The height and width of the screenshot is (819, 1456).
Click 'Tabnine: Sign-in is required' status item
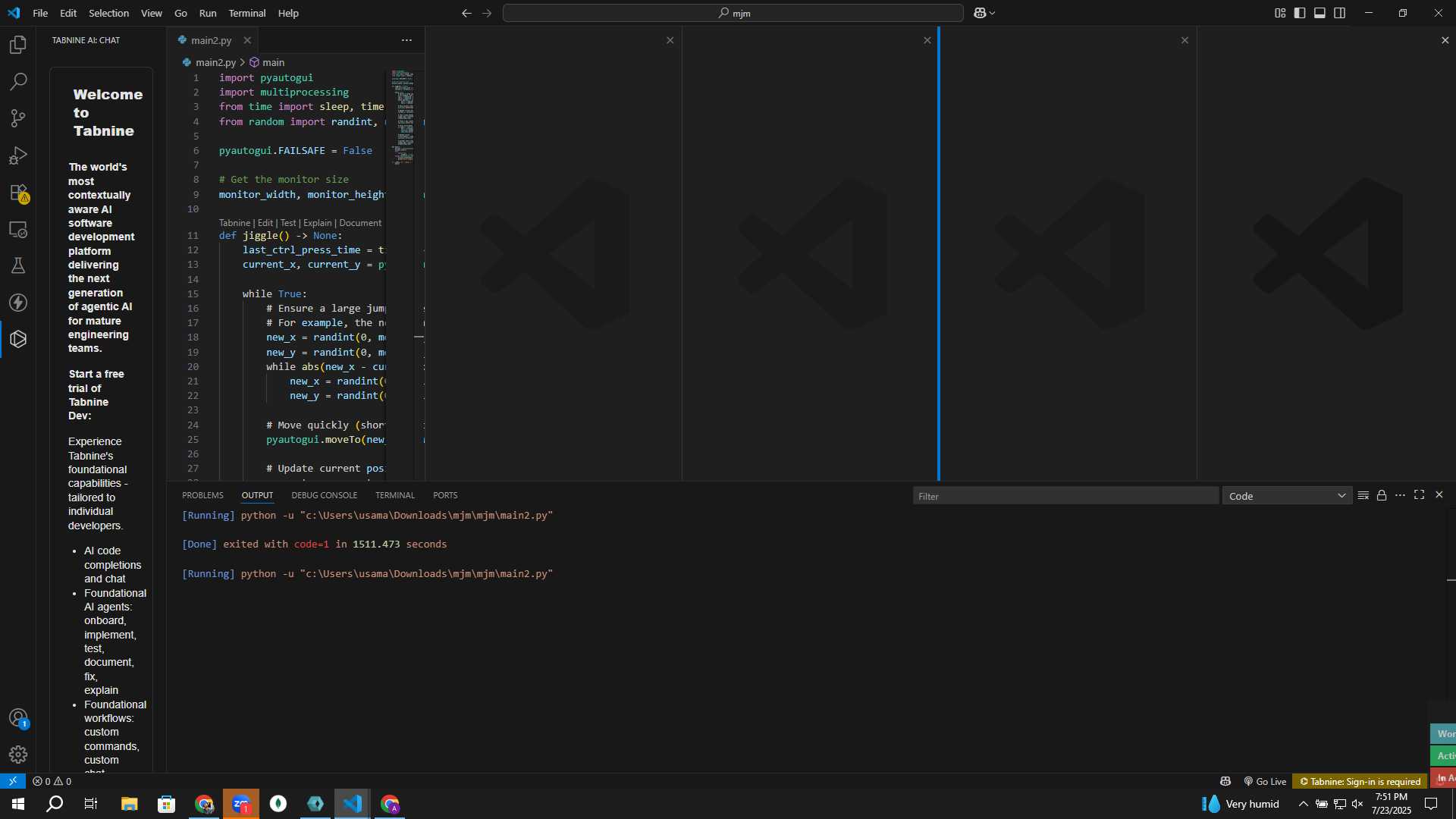point(1360,781)
